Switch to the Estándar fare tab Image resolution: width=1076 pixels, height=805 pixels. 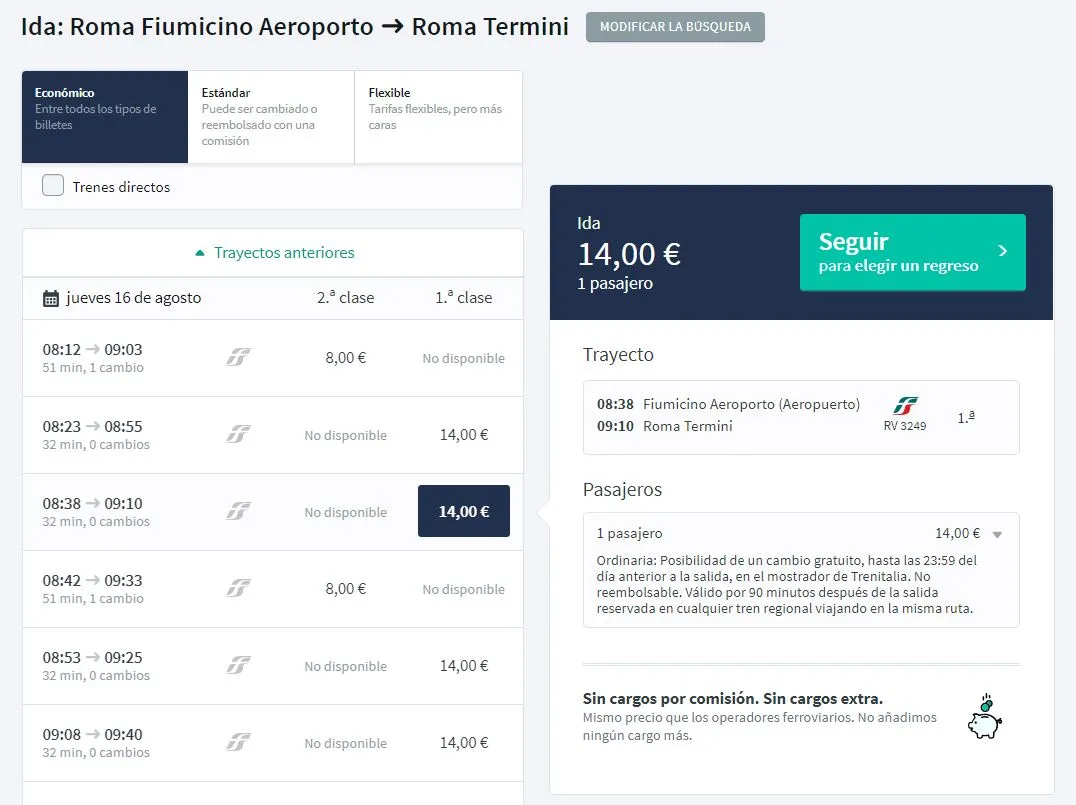coord(270,116)
